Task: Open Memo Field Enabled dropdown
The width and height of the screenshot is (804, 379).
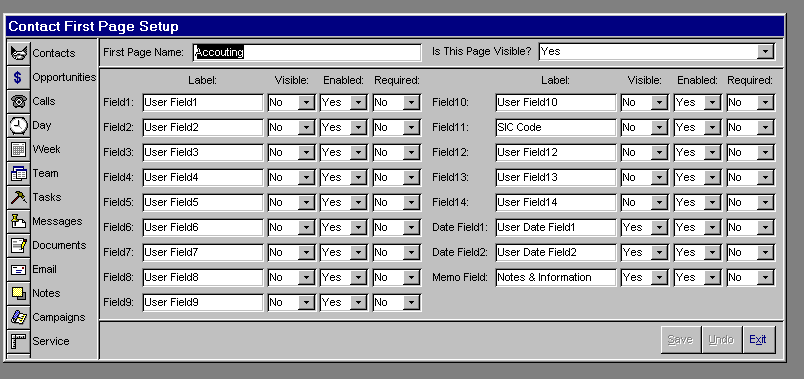Action: coord(712,277)
